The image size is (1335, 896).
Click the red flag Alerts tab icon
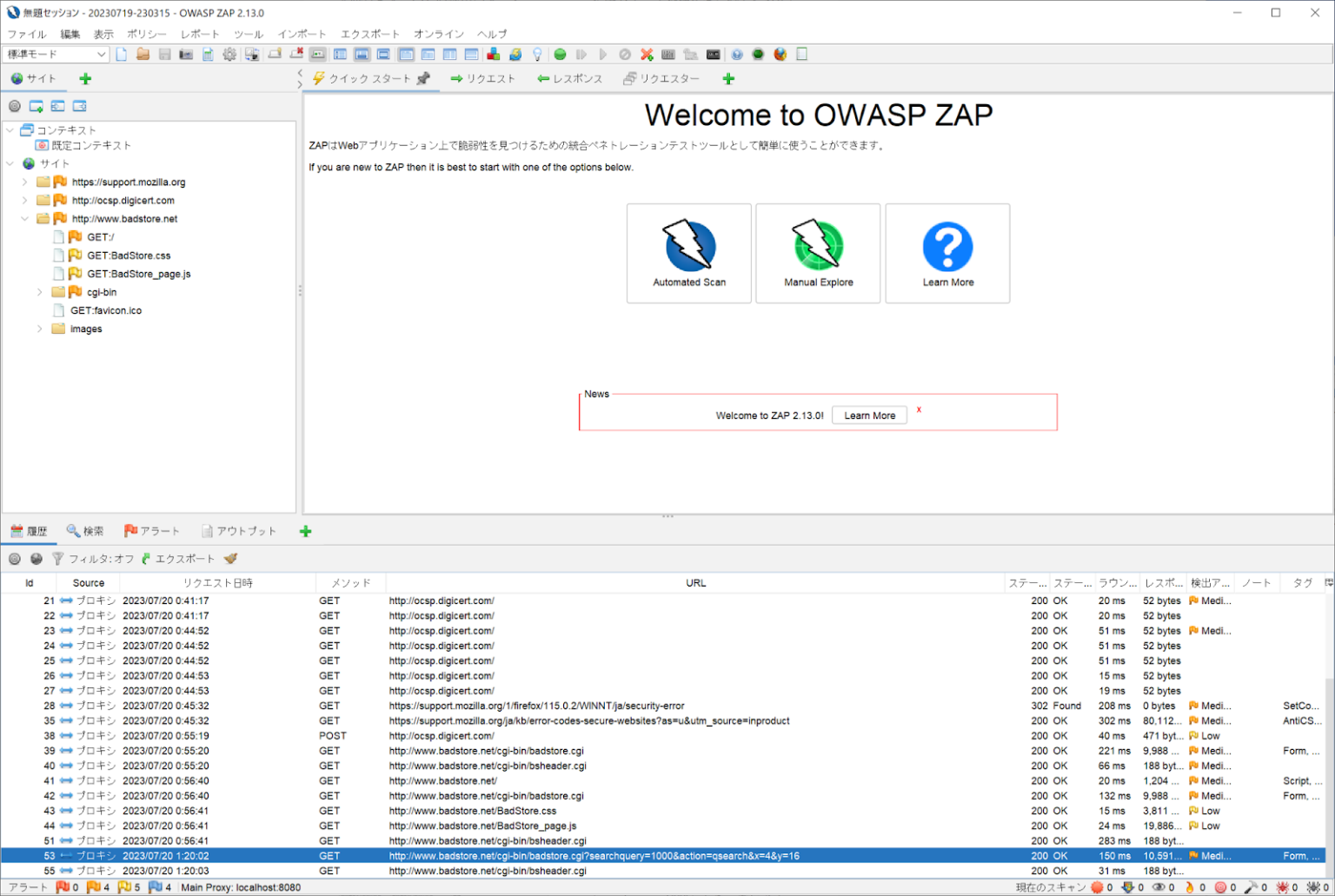tap(130, 530)
